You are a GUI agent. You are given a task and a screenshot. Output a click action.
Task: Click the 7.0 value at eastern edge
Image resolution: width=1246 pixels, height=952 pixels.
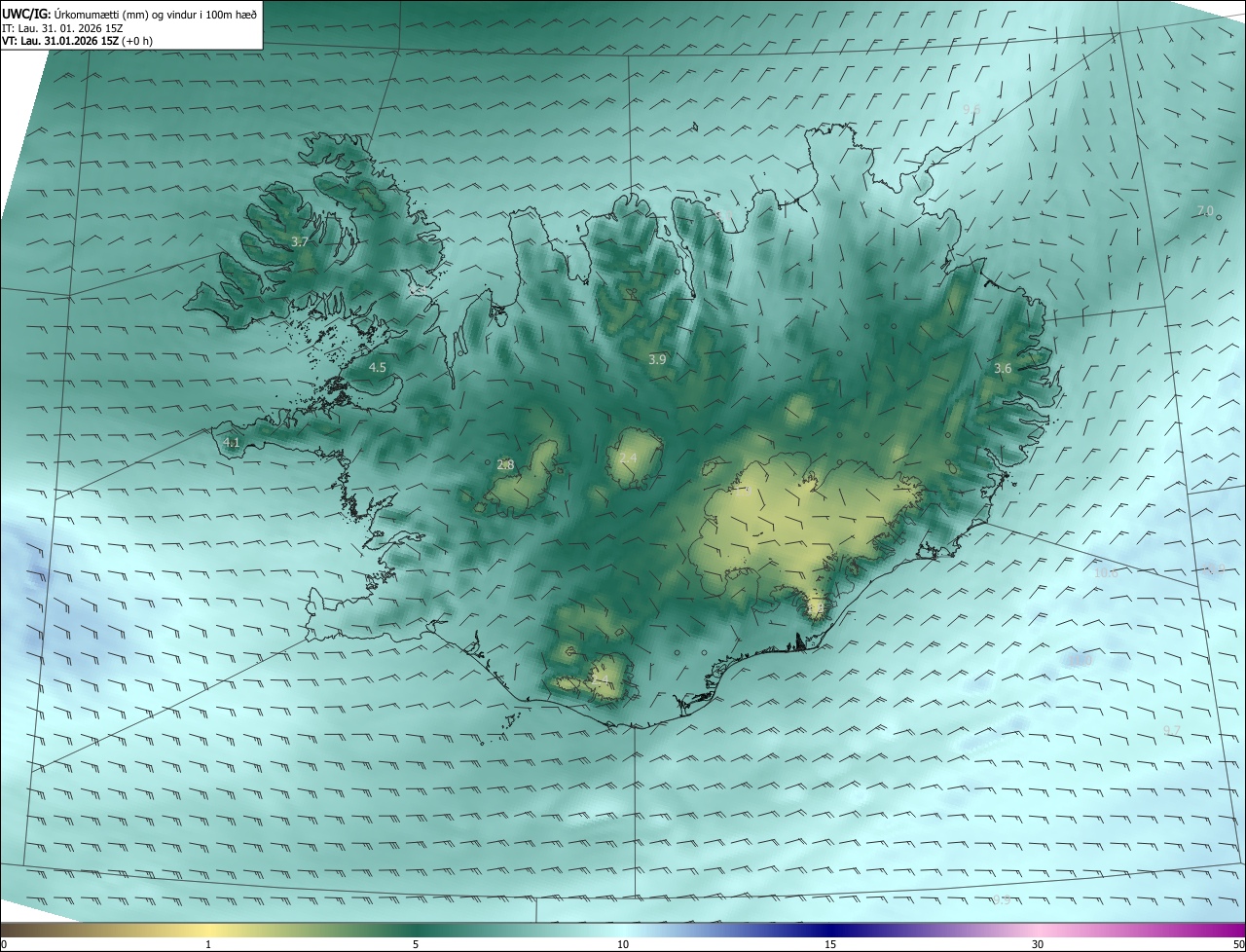1205,211
